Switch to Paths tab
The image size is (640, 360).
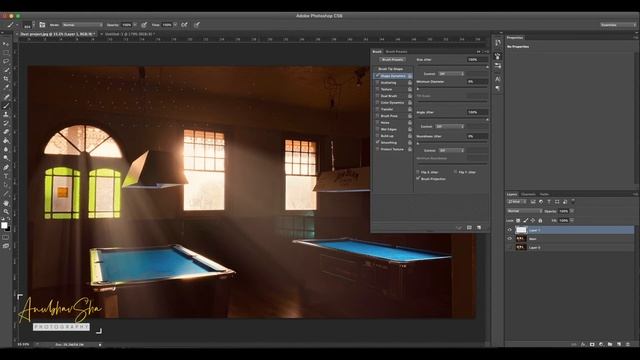(x=544, y=194)
